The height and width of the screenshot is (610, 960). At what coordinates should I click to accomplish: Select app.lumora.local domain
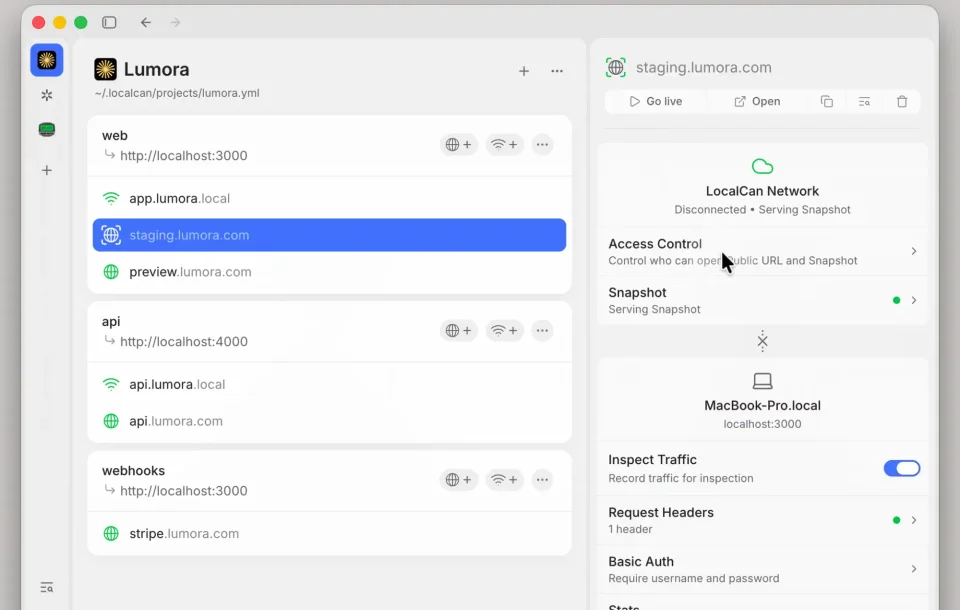click(329, 198)
